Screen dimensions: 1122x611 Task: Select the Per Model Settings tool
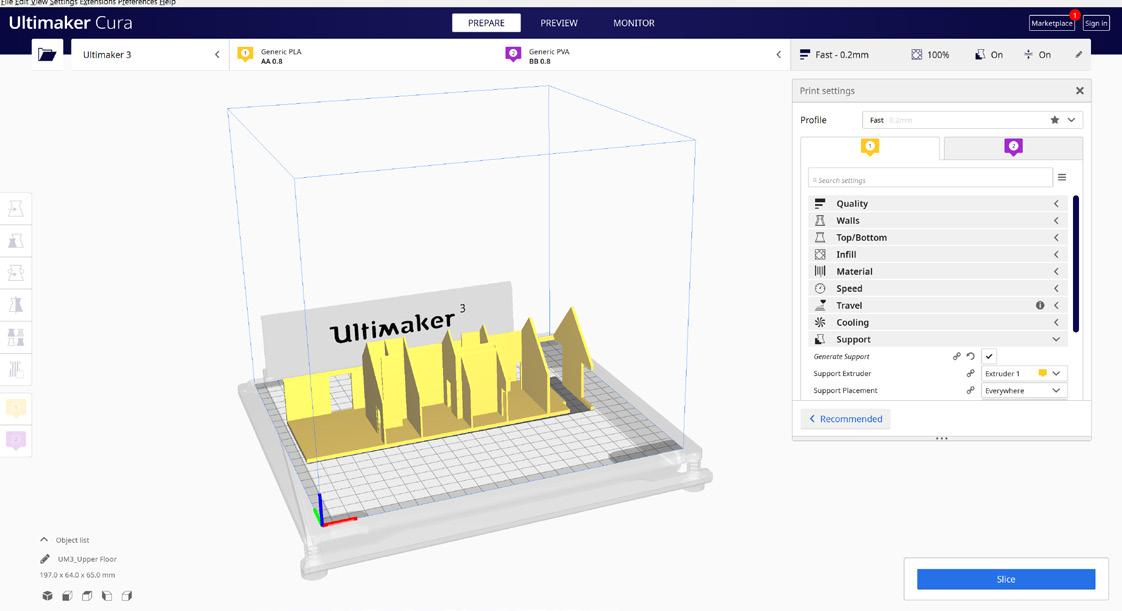pos(16,337)
